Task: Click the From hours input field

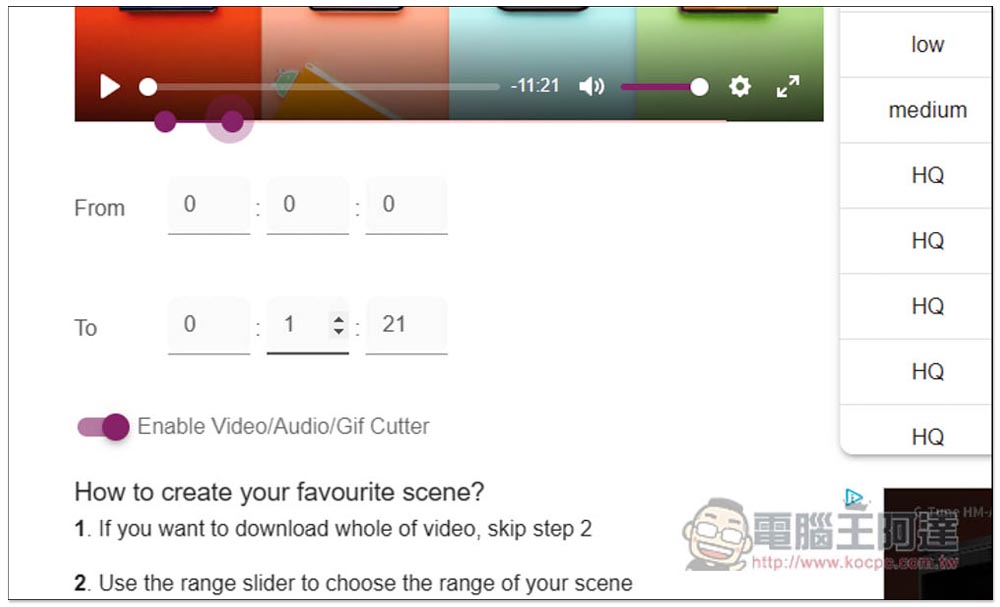Action: [209, 205]
